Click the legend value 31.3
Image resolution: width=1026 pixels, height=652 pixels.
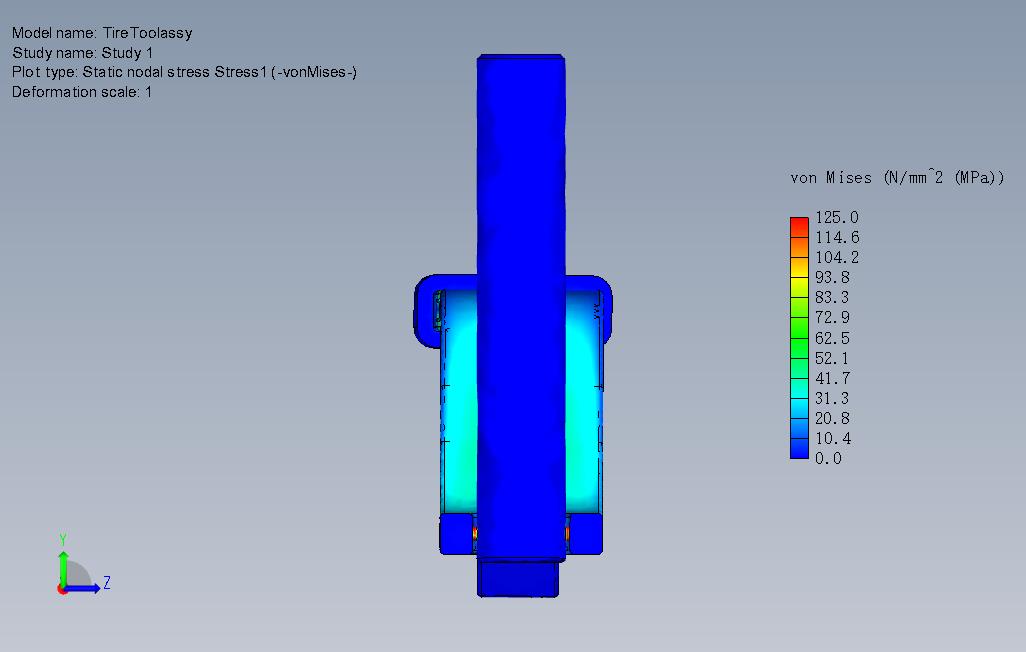coord(832,398)
